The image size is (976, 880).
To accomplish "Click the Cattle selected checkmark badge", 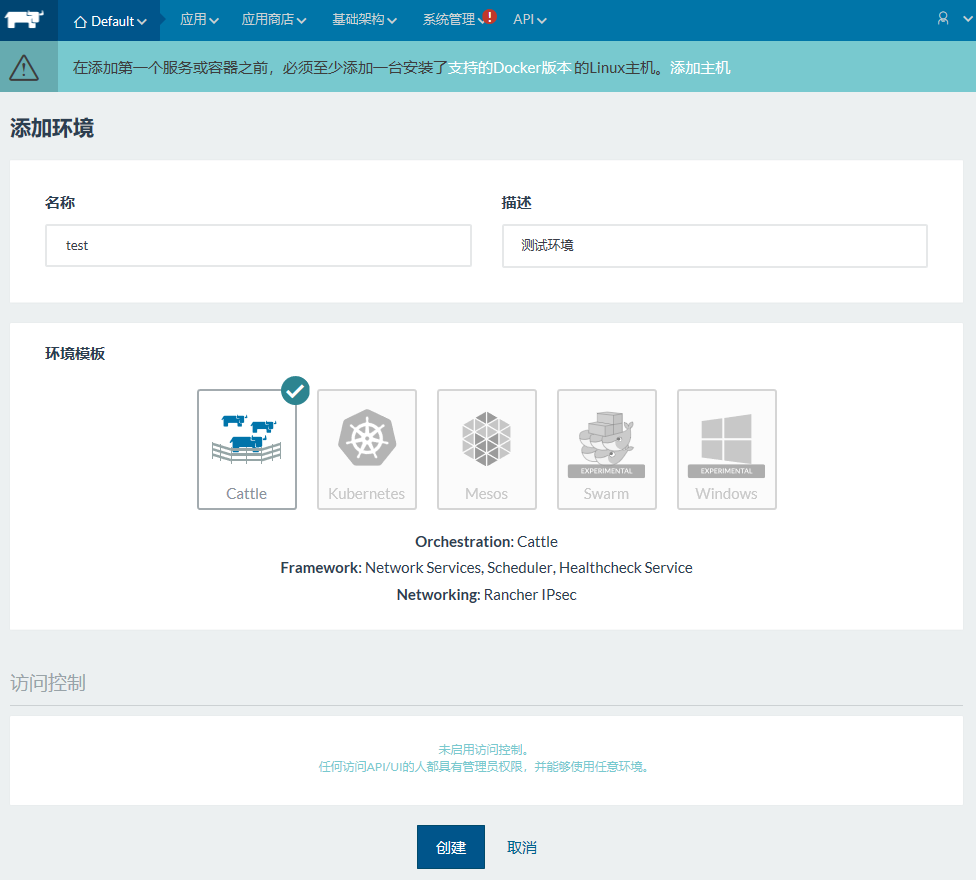I will (295, 391).
